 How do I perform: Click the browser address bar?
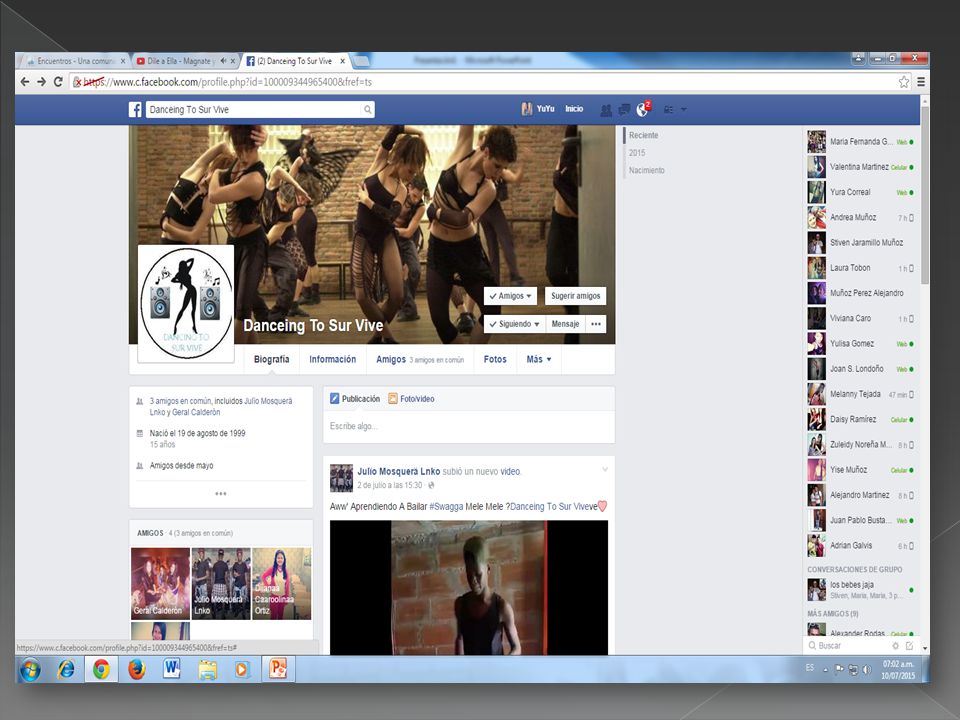(484, 82)
